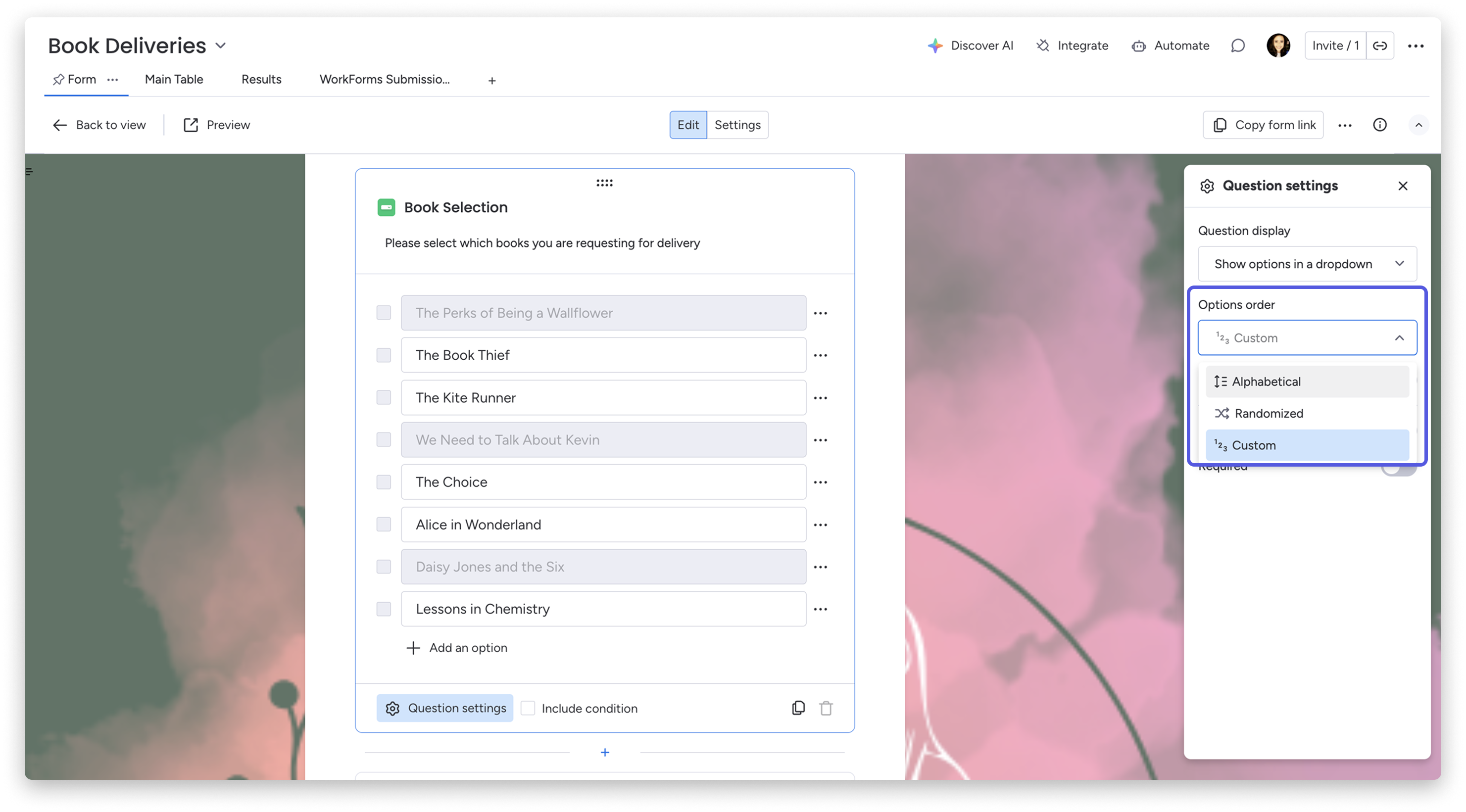This screenshot has height=812, width=1466.
Task: Add a new view with plus icon
Action: click(491, 81)
